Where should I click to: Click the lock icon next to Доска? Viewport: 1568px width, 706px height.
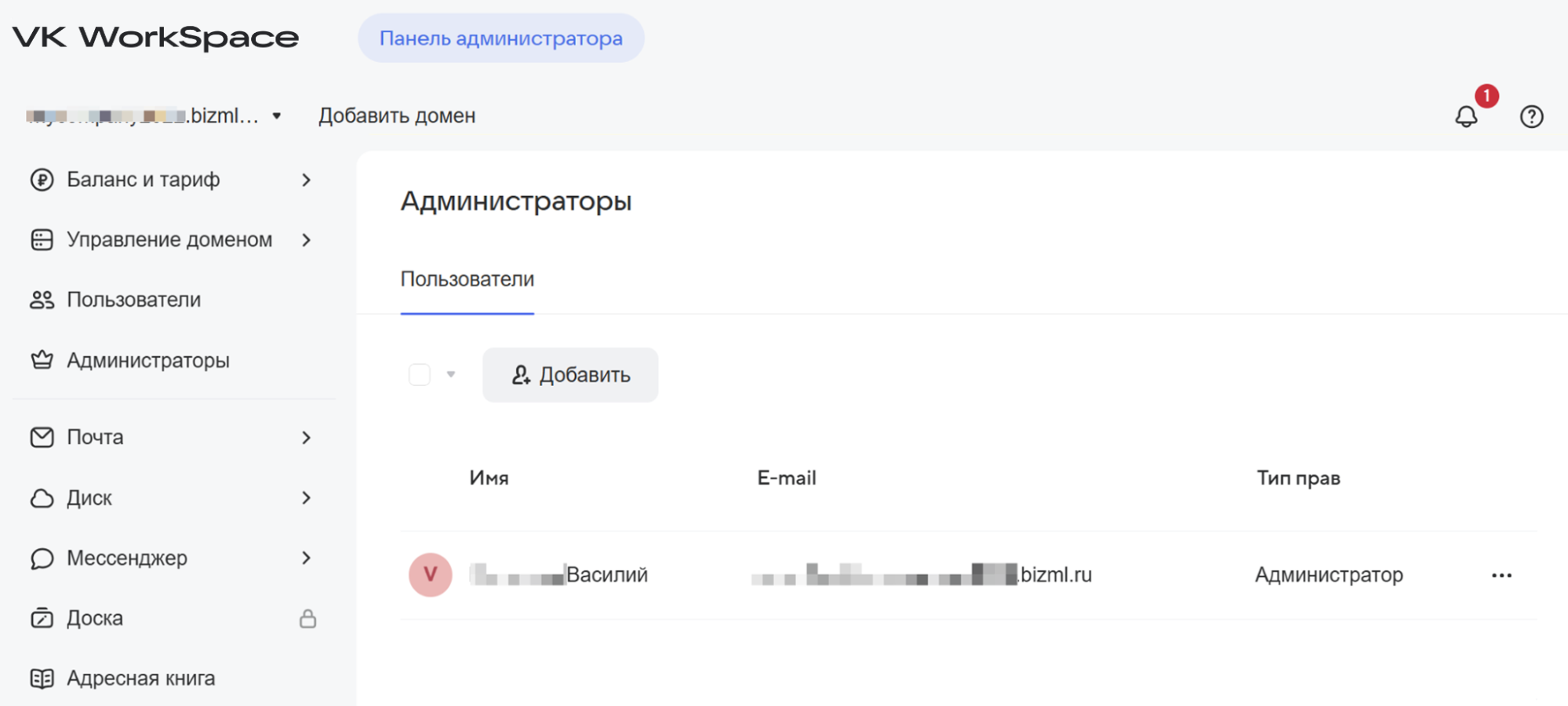click(x=307, y=619)
